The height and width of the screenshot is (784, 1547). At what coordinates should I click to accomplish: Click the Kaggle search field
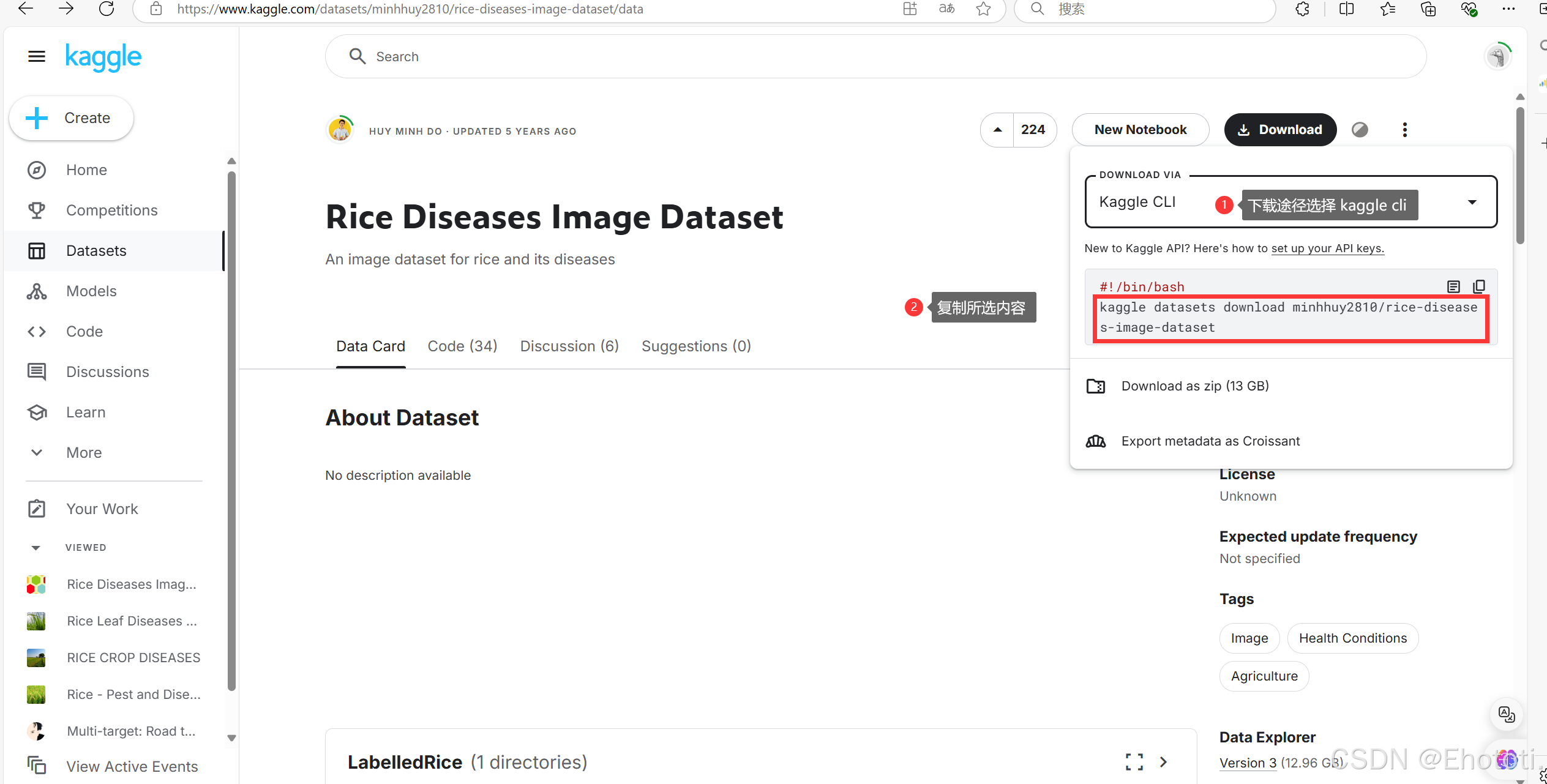(875, 57)
